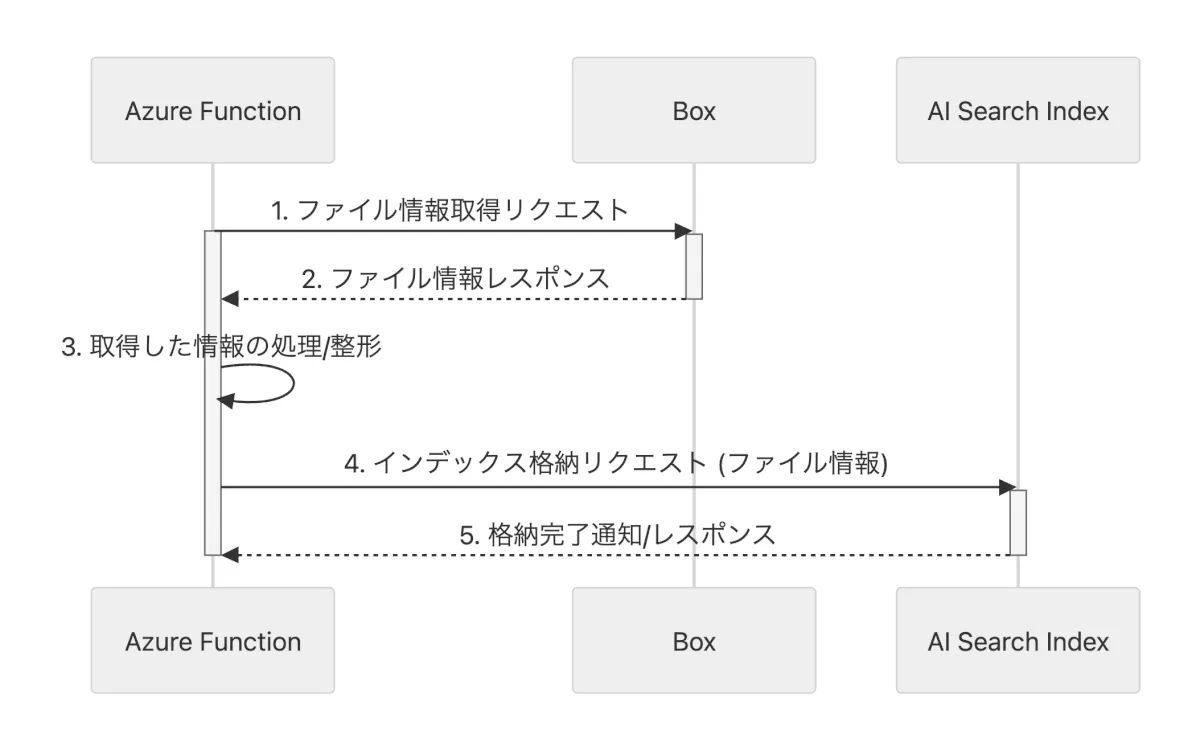The image size is (1200, 755).
Task: Select the bottom Azure Function participant box
Action: 212,640
